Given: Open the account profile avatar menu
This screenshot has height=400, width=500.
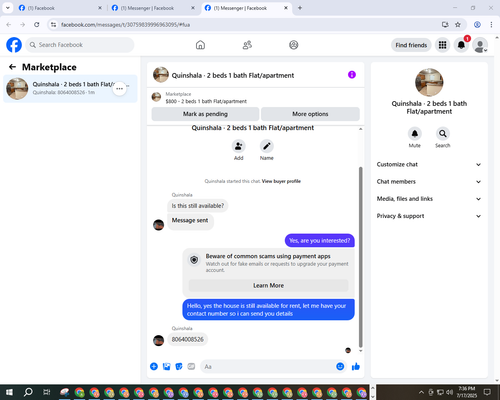Looking at the screenshot, I should point(480,45).
